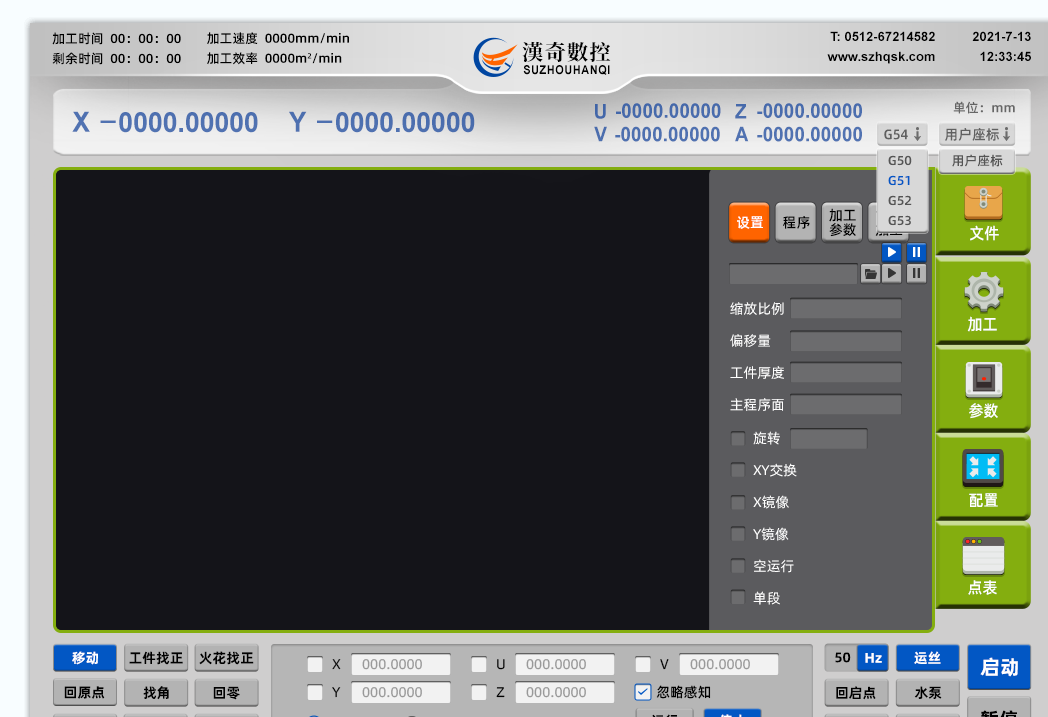
Task: Select G52 from the dropdown list
Action: (900, 200)
